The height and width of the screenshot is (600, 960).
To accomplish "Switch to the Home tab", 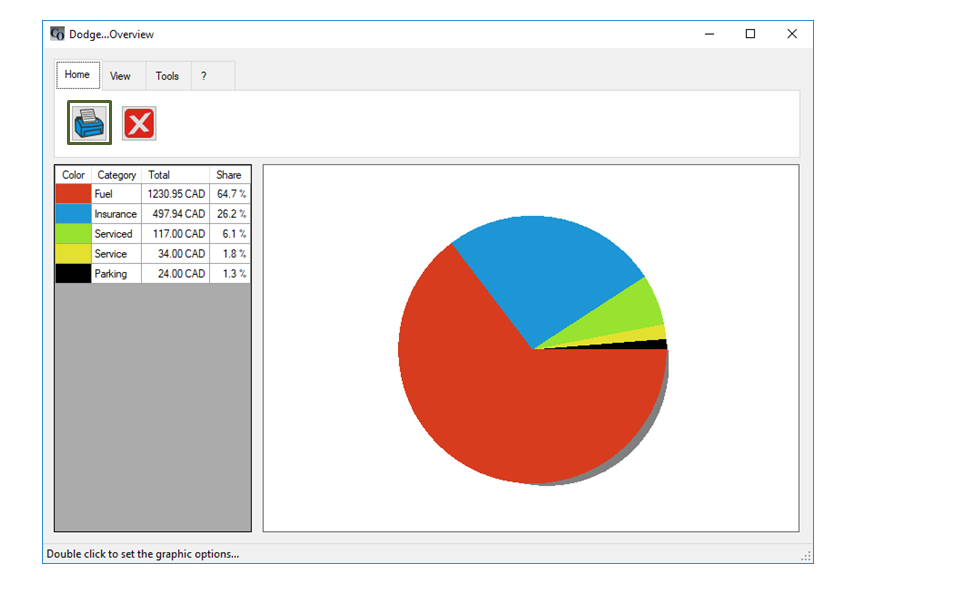I will pos(77,75).
